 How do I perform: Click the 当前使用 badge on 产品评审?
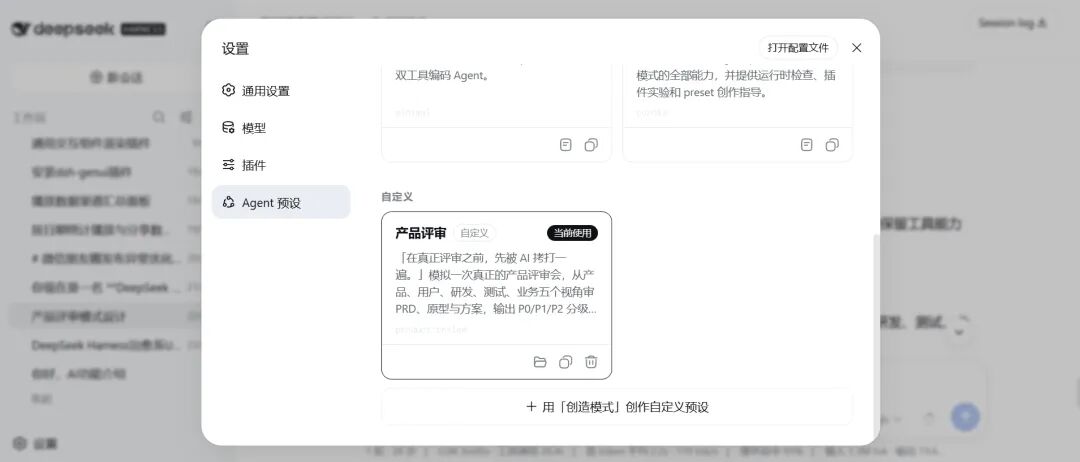[572, 233]
